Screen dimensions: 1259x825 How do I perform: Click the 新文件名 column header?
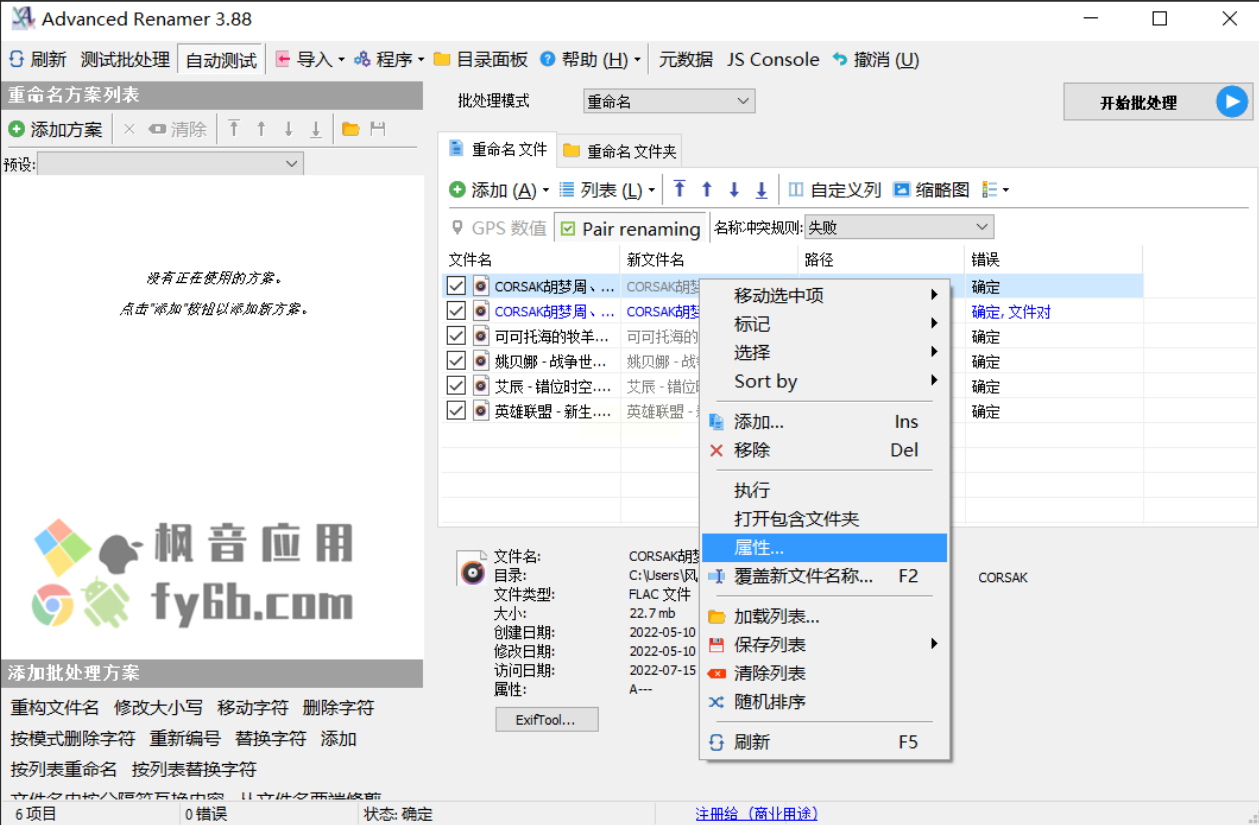(x=656, y=260)
